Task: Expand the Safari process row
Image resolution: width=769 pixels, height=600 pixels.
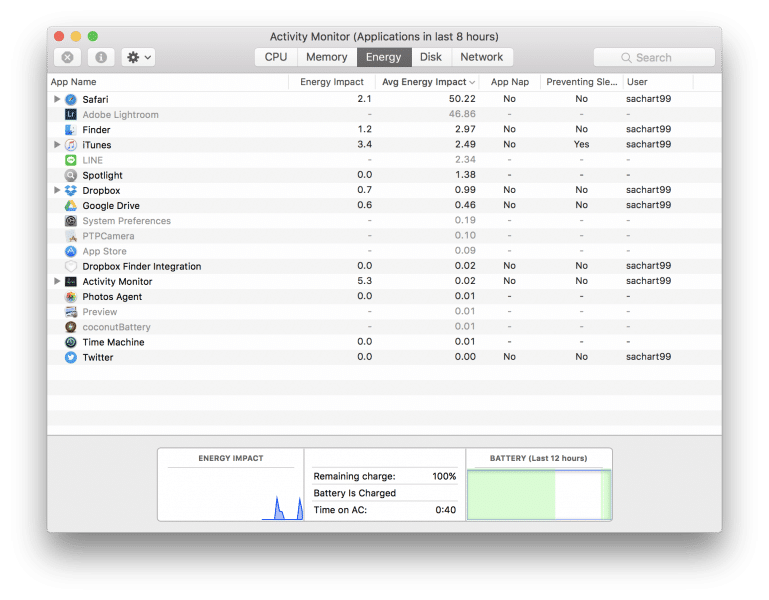Action: coord(57,99)
